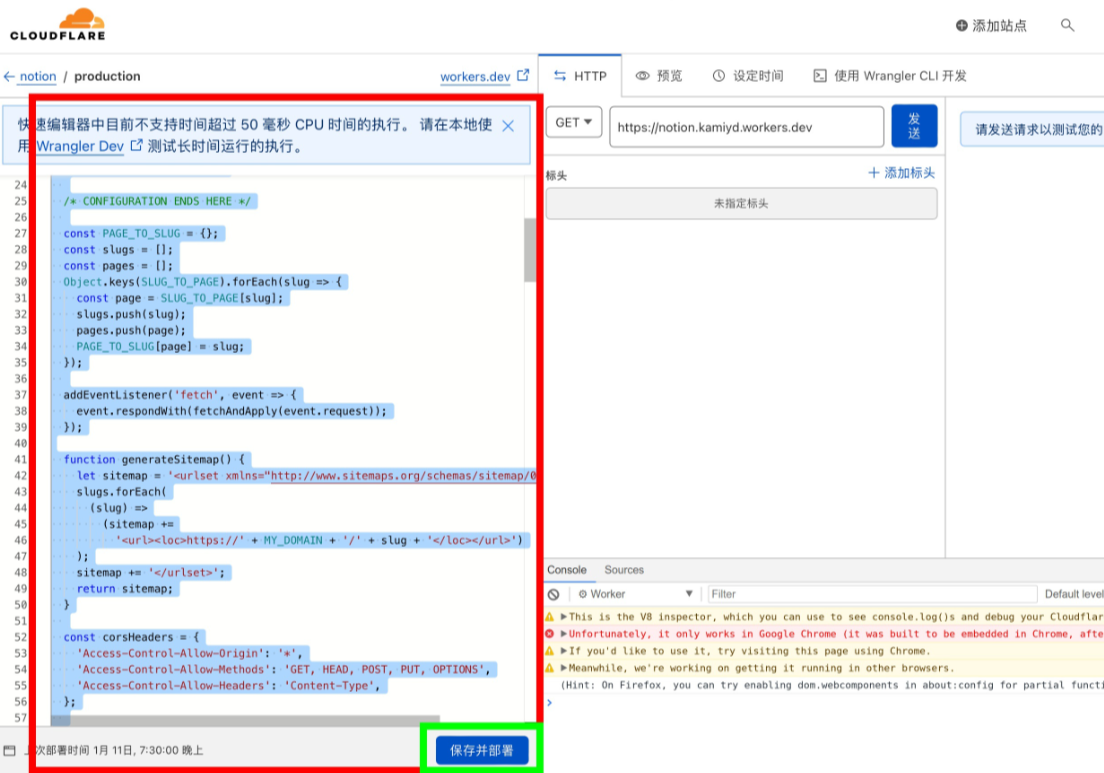1104x773 pixels.
Task: Dismiss the CPU time notice banner
Action: click(x=508, y=126)
